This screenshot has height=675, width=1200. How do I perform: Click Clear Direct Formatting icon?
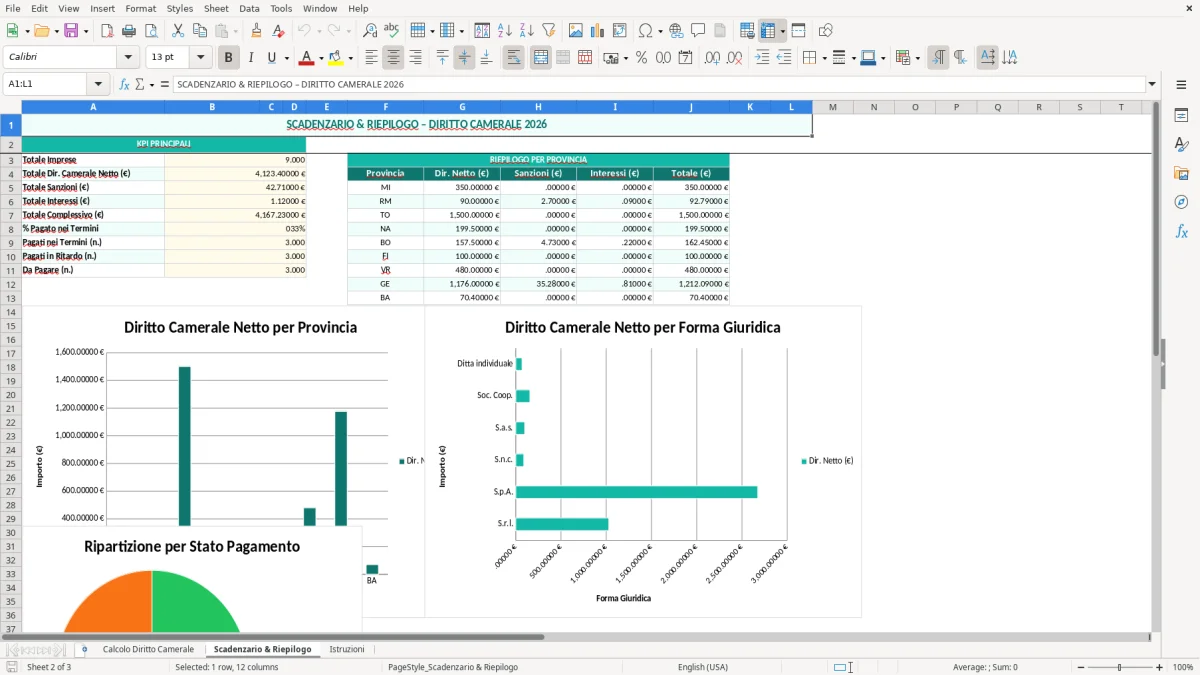[278, 31]
